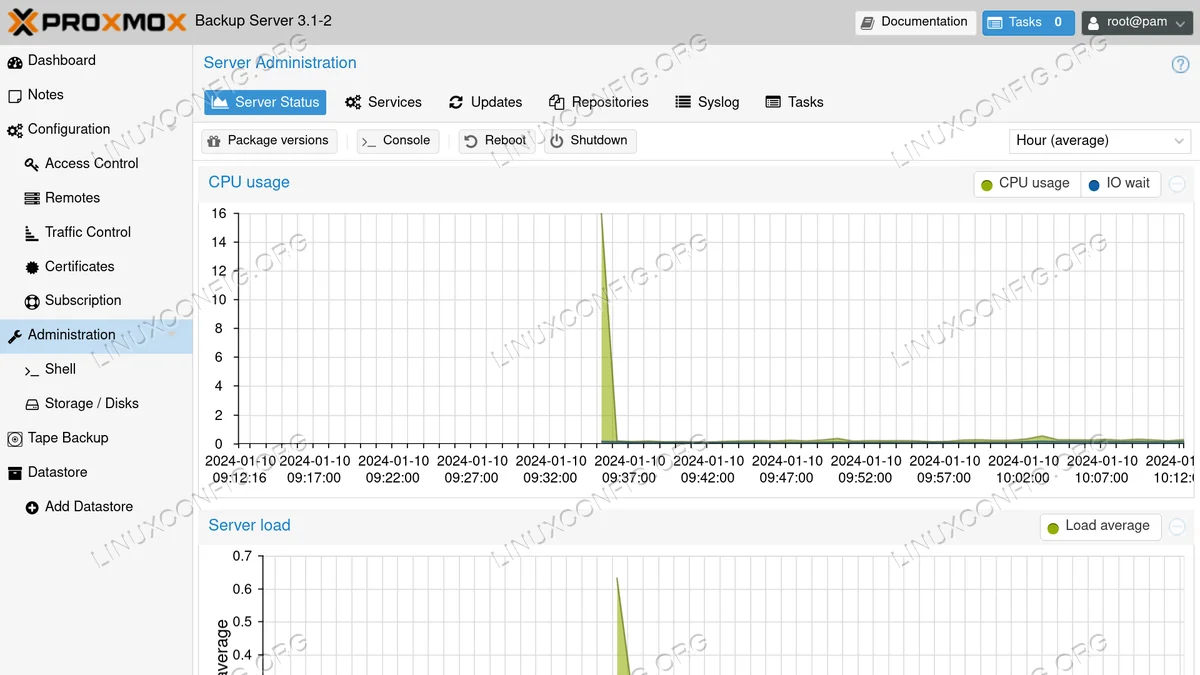This screenshot has height=675, width=1200.
Task: Switch to the Tasks tab
Action: 794,102
